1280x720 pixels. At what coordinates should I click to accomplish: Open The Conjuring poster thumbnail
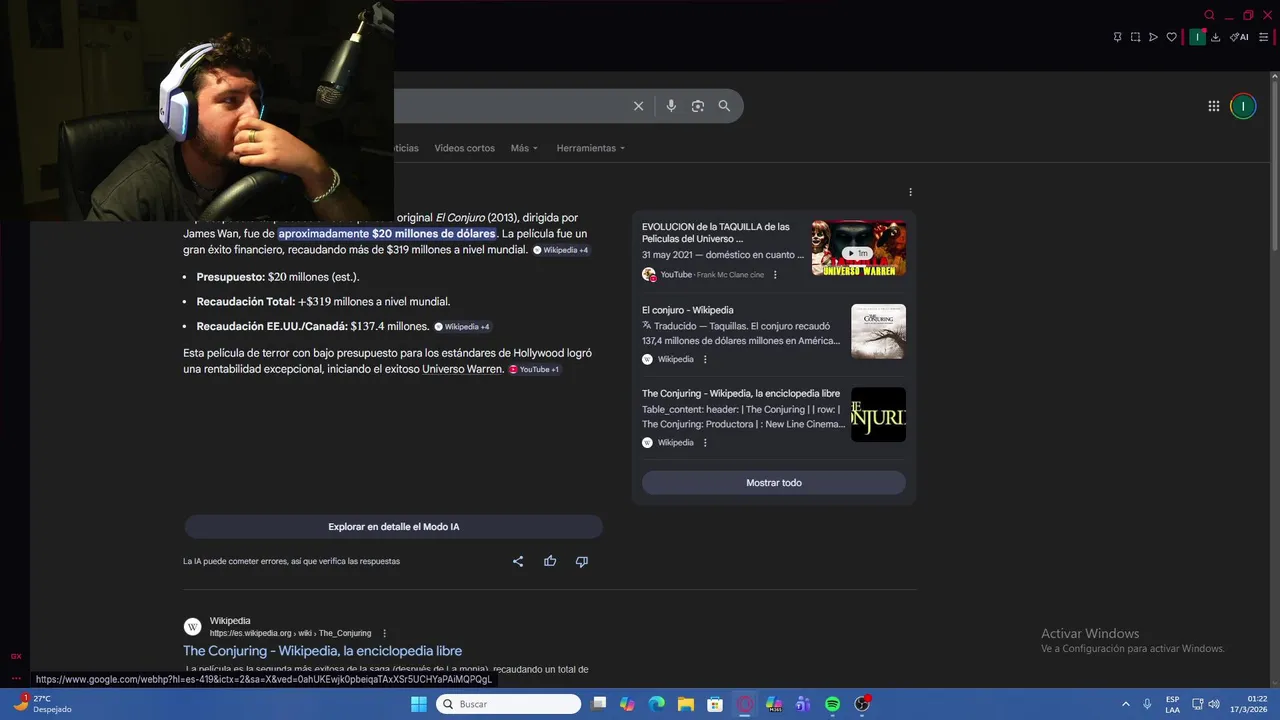[878, 331]
